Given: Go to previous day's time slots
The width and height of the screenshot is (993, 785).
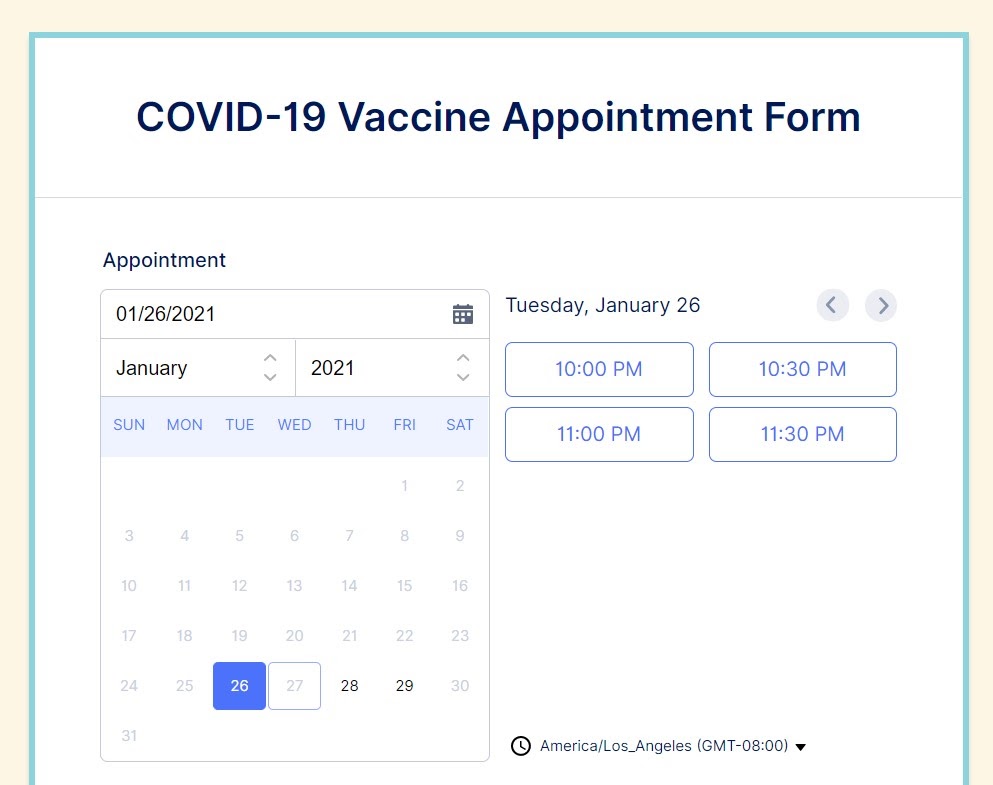Looking at the screenshot, I should coord(832,305).
